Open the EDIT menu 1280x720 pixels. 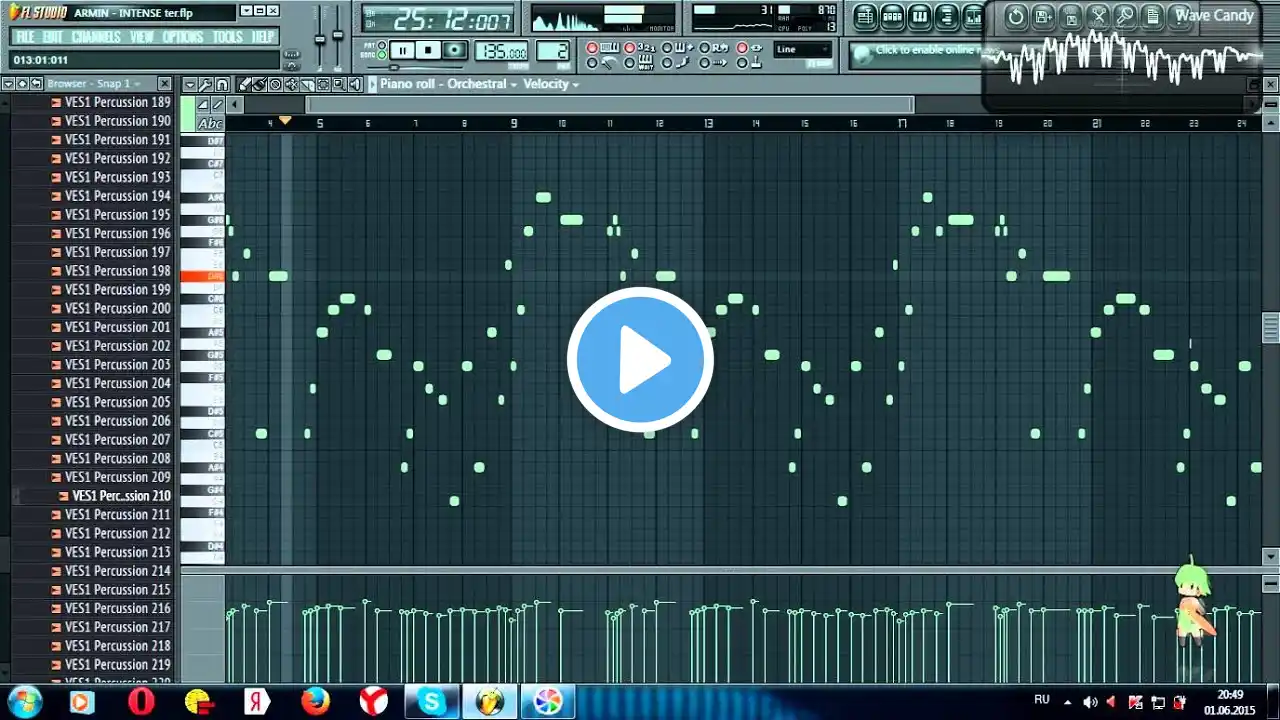[53, 37]
